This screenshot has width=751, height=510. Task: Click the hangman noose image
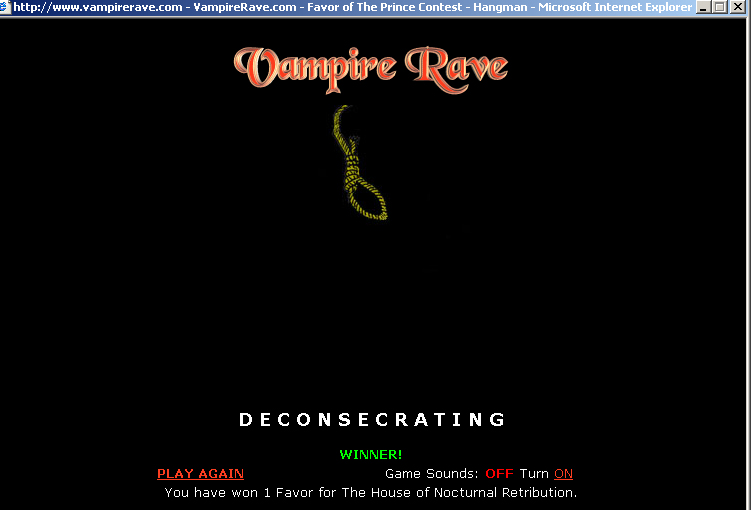pos(360,163)
